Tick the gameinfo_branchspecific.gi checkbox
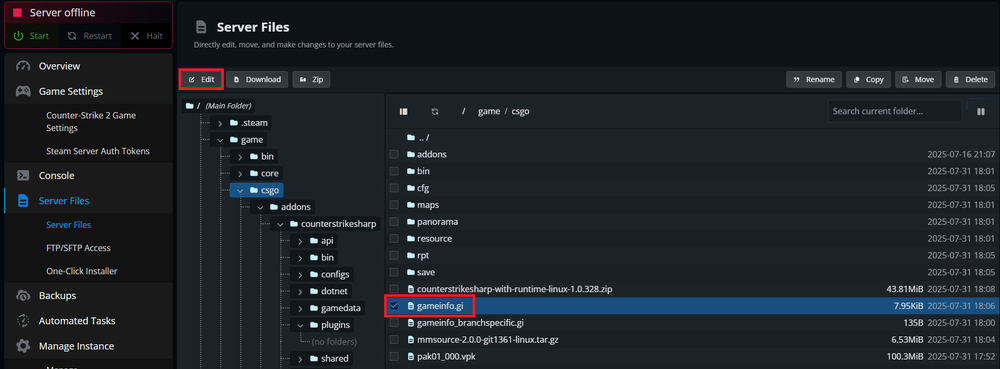The height and width of the screenshot is (369, 1000). [x=394, y=323]
